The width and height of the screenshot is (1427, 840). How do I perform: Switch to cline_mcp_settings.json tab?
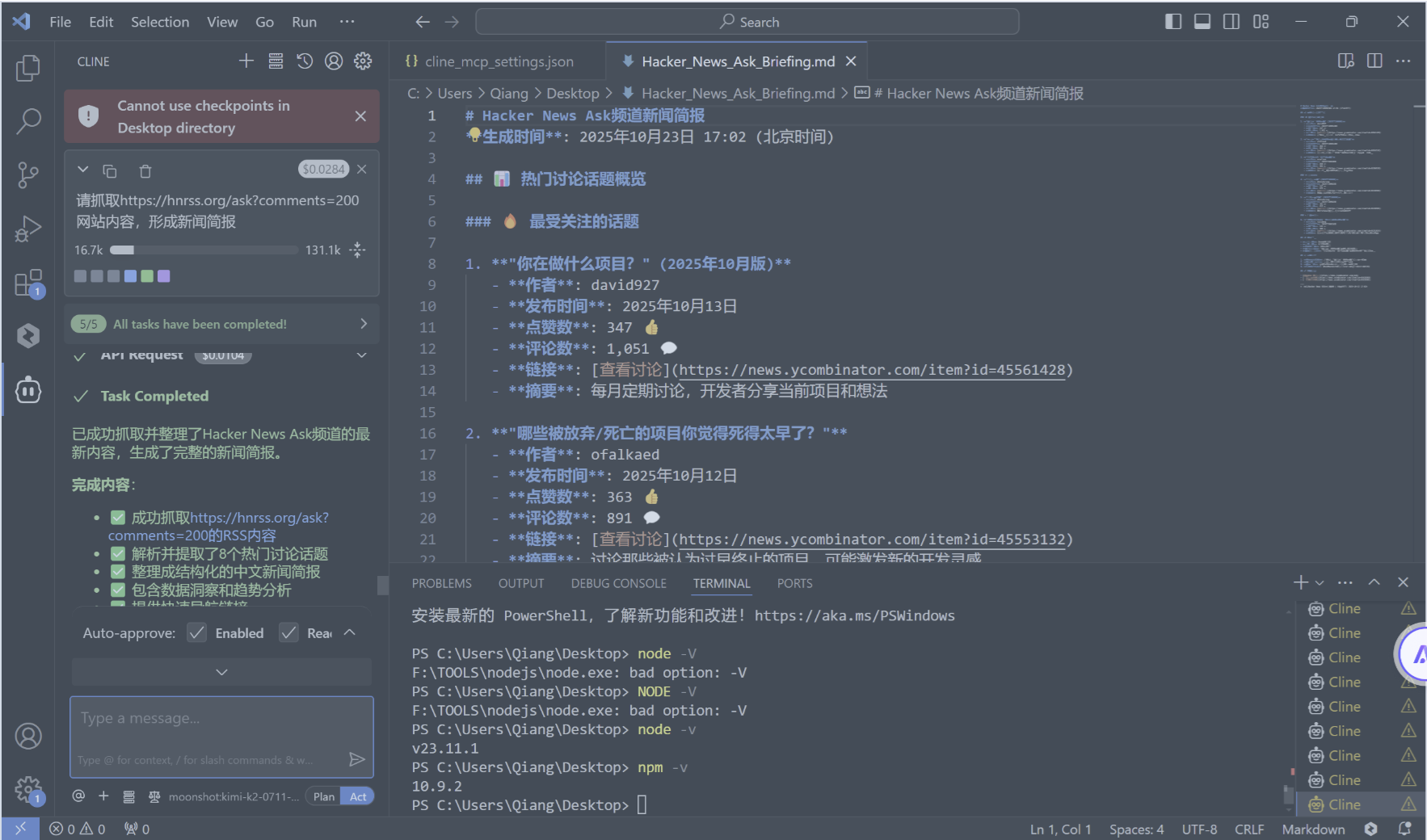coord(499,61)
